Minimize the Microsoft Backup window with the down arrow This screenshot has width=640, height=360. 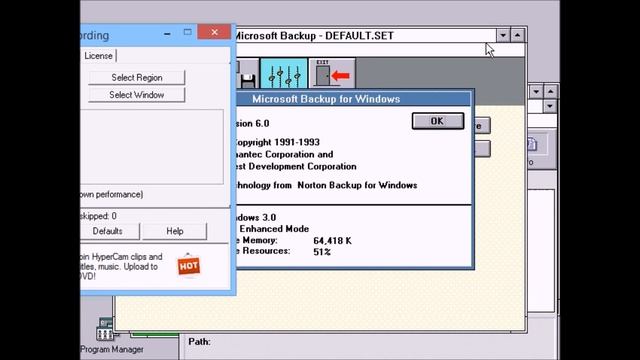click(503, 36)
